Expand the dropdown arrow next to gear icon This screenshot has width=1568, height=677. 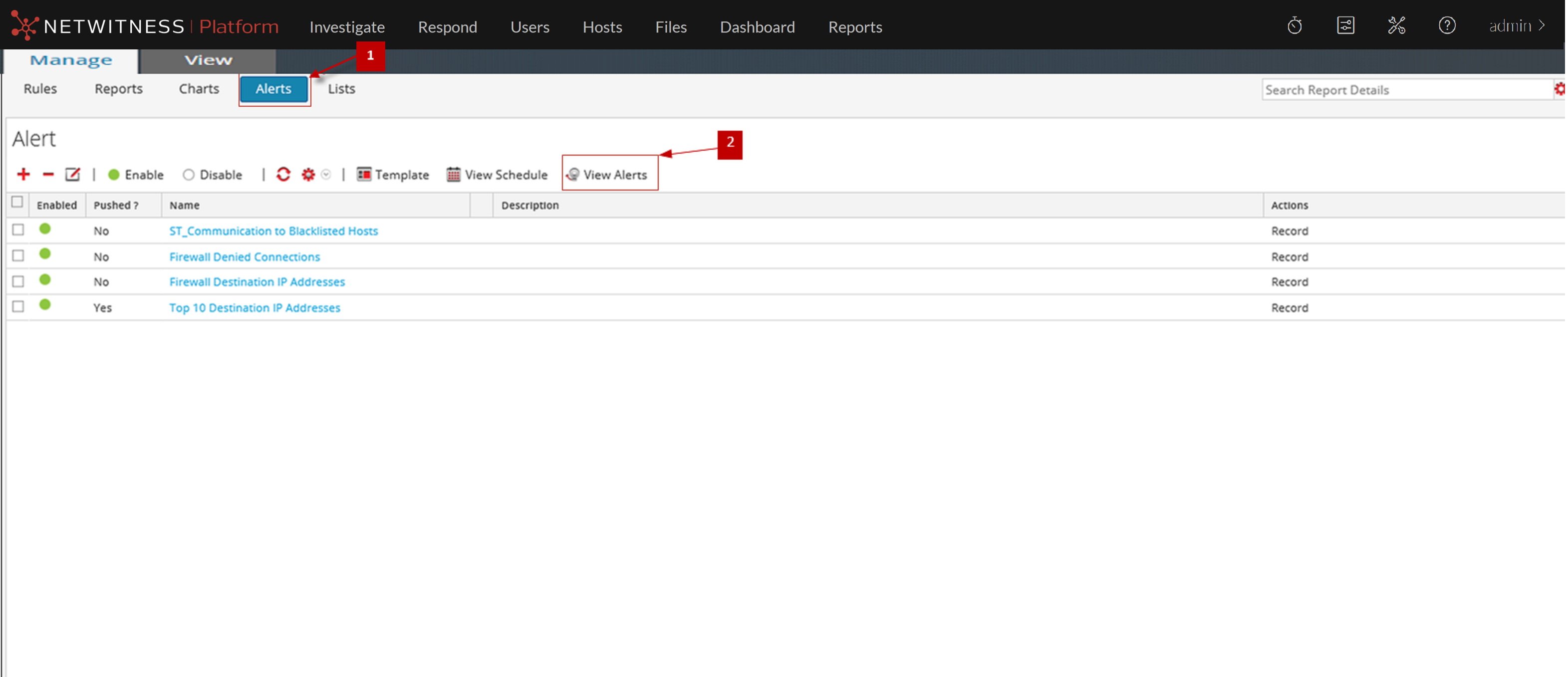tap(326, 175)
